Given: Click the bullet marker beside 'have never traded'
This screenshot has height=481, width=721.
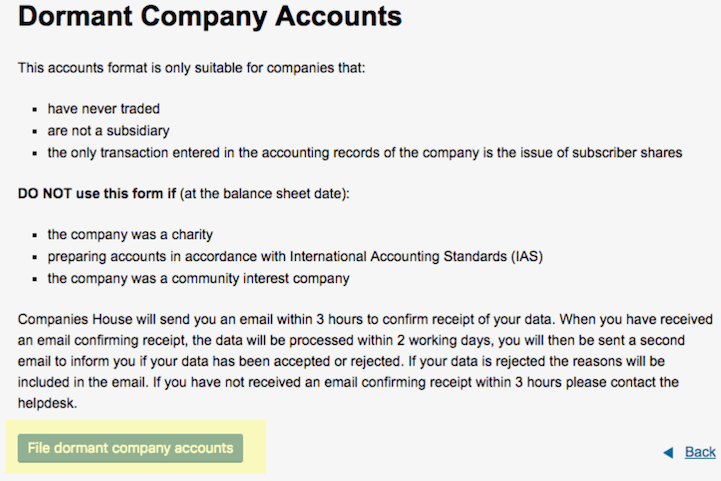Looking at the screenshot, I should 34,110.
